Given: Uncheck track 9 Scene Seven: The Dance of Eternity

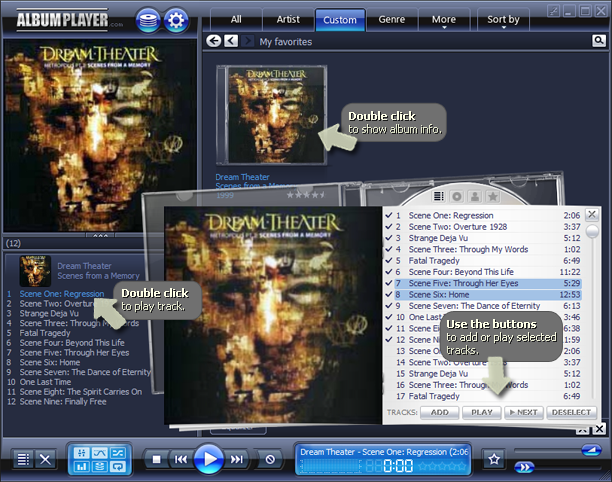Looking at the screenshot, I should tap(389, 306).
